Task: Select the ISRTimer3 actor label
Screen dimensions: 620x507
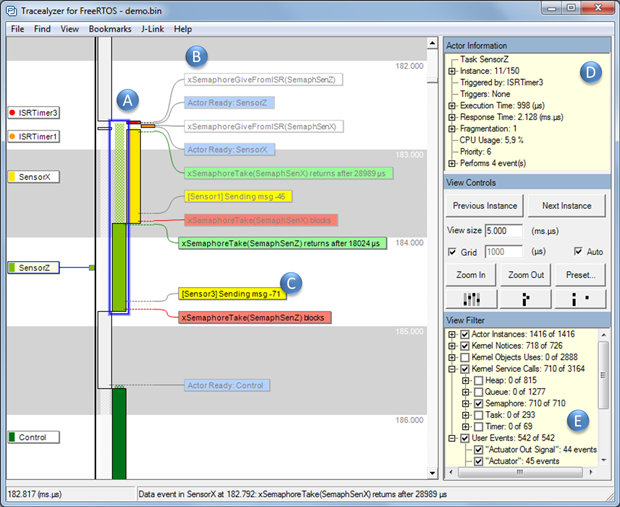Action: pyautogui.click(x=34, y=113)
